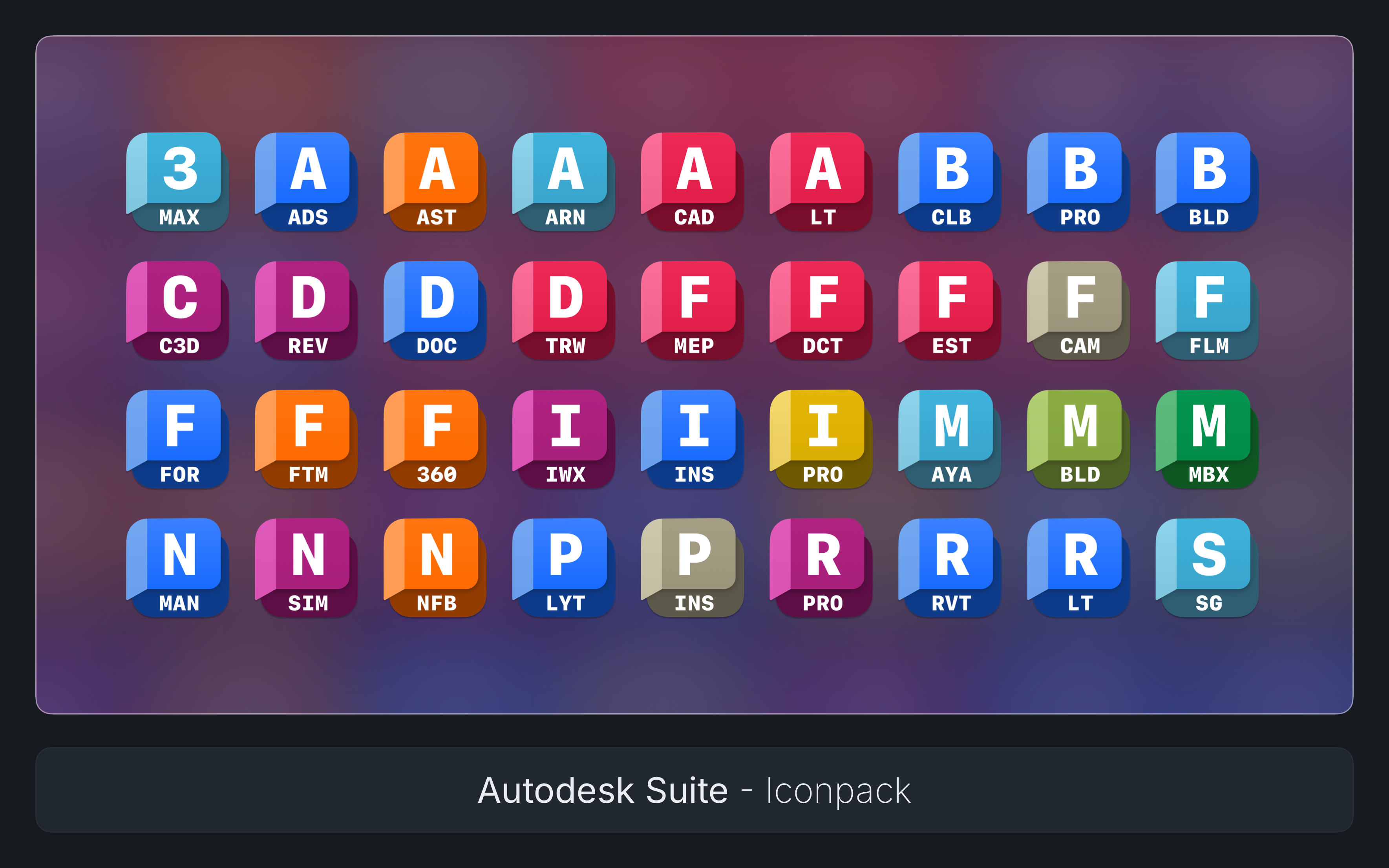The width and height of the screenshot is (1389, 868).
Task: Click the 3ds Max (MAX) icon
Action: coord(177,181)
